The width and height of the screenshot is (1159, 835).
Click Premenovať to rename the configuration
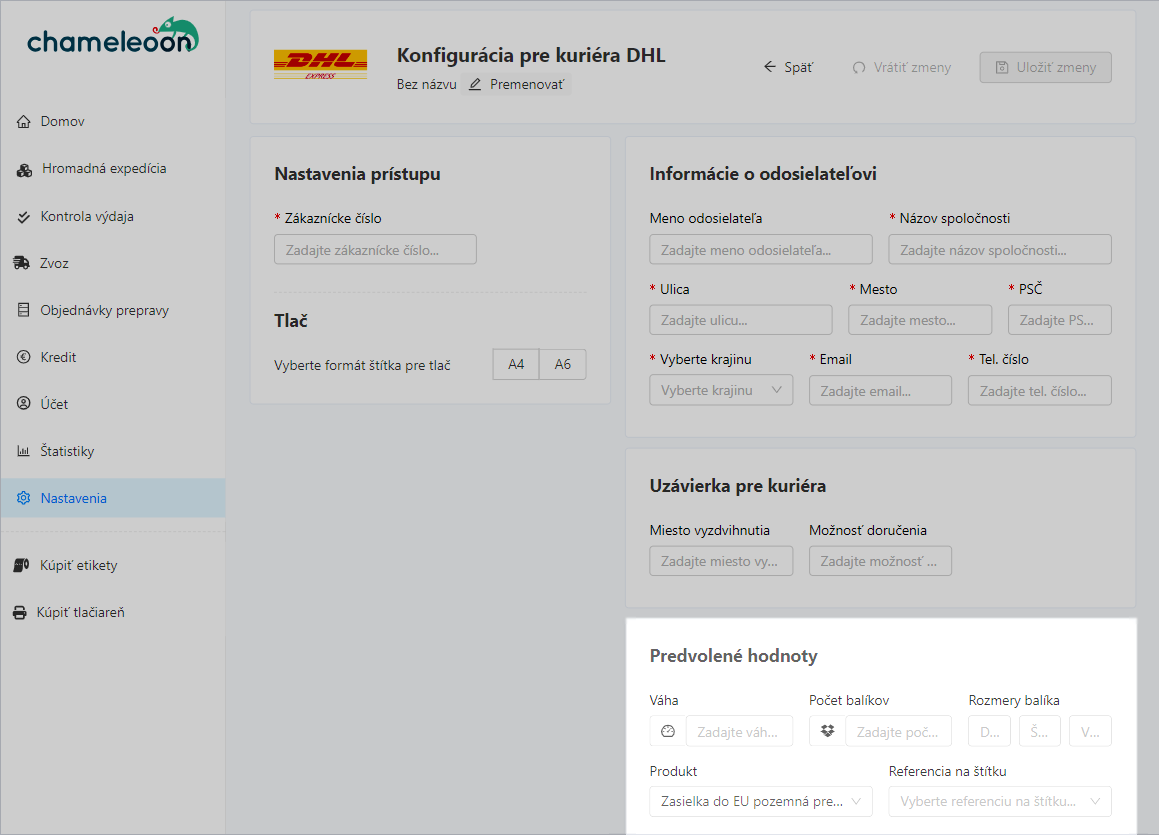click(527, 85)
